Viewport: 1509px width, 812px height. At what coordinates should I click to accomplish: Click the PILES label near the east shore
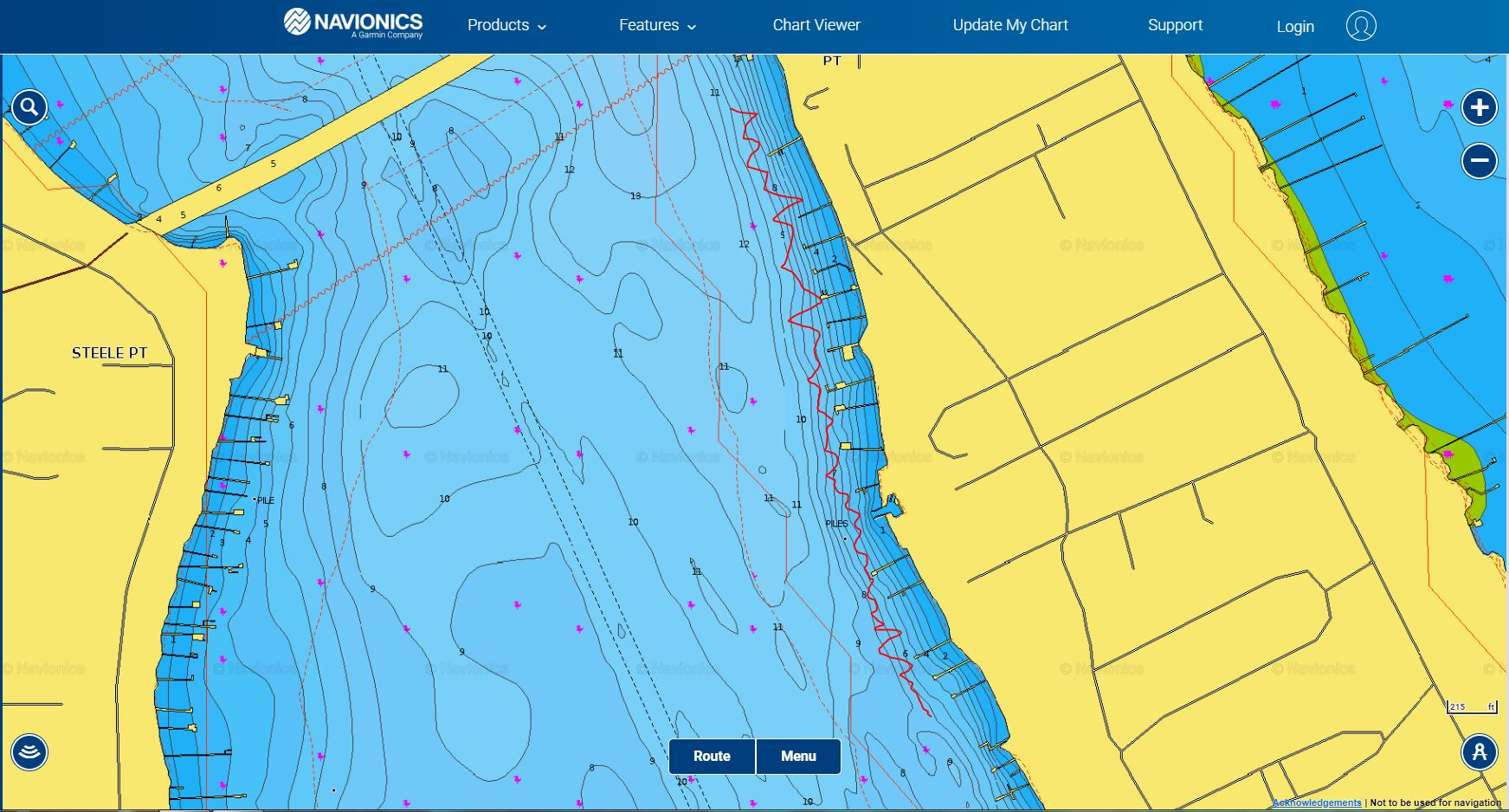point(836,524)
